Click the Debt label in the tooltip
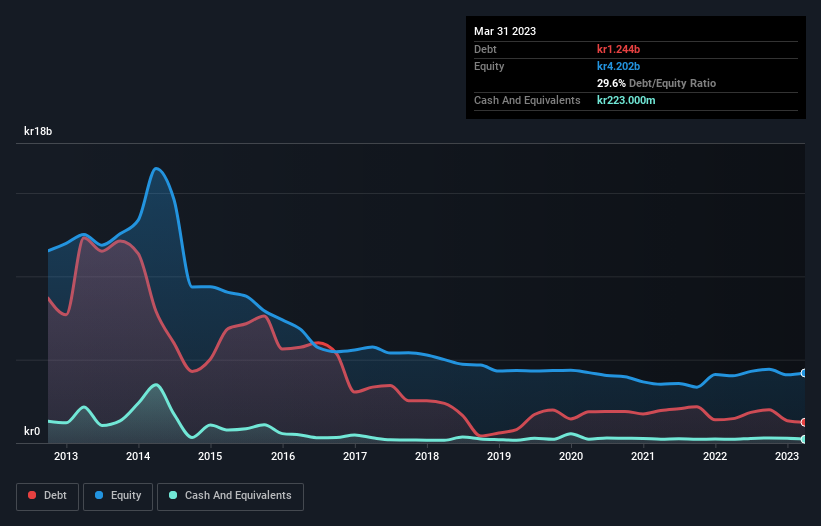 coord(485,49)
